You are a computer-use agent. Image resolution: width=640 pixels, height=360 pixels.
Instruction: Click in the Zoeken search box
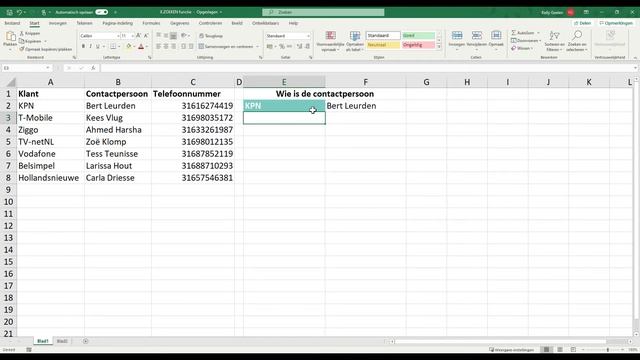tap(323, 12)
